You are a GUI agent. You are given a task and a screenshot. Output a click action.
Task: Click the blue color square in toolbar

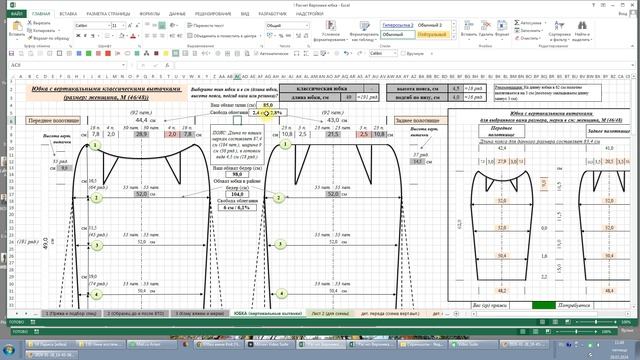pos(79,53)
